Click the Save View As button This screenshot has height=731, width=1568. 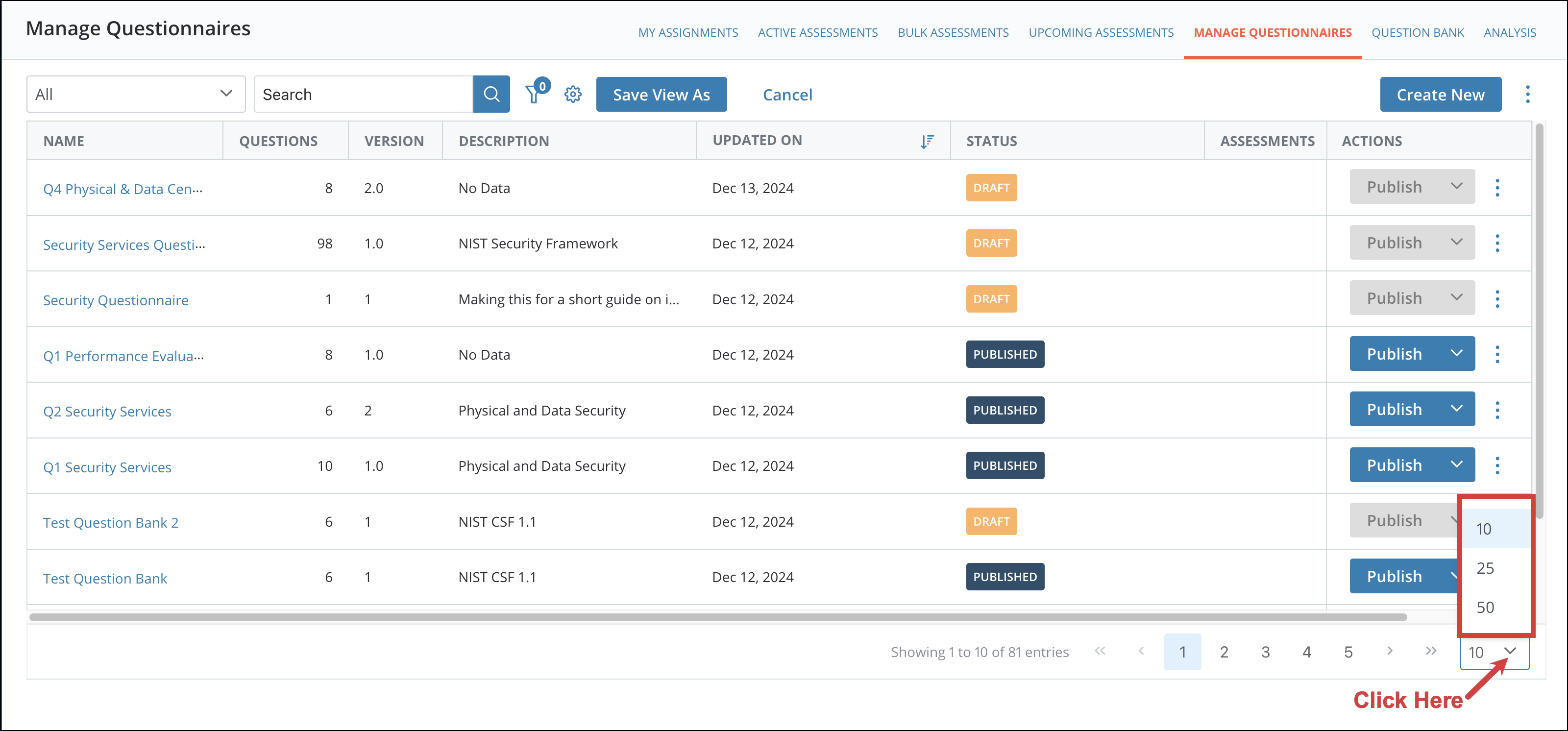pos(661,94)
